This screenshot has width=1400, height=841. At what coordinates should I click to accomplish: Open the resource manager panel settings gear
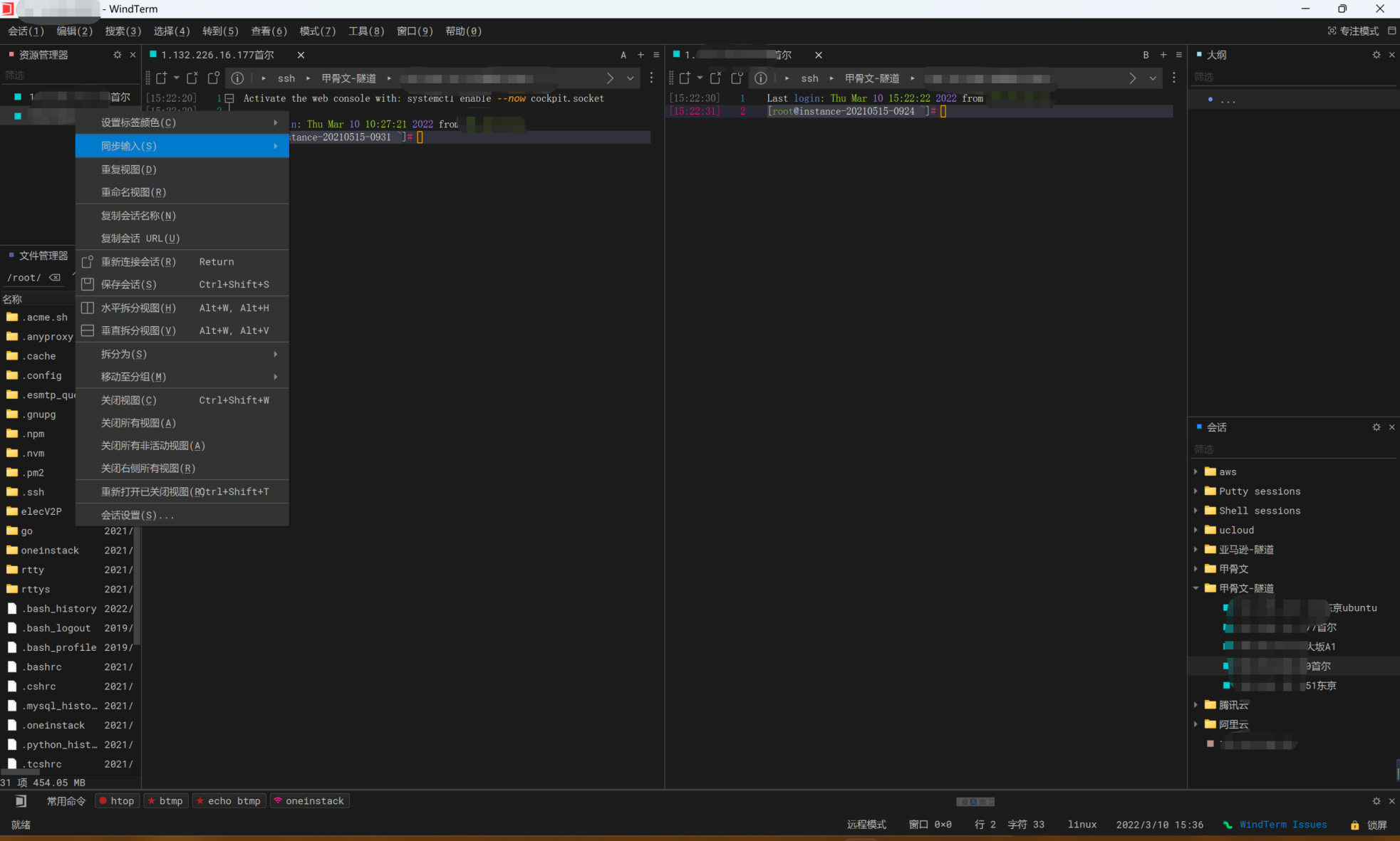point(118,55)
